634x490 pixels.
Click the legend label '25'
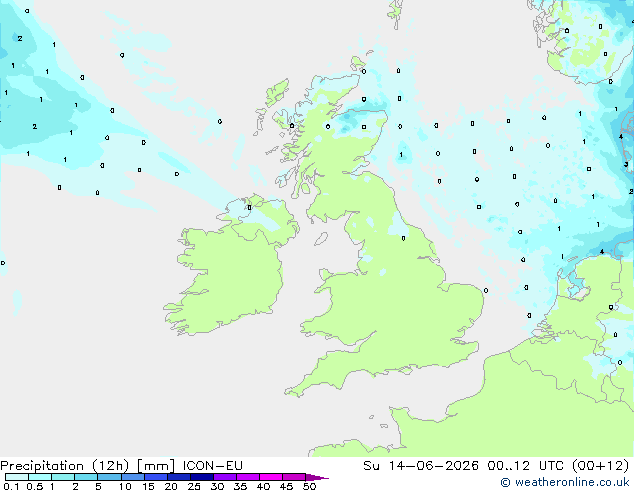click(194, 486)
